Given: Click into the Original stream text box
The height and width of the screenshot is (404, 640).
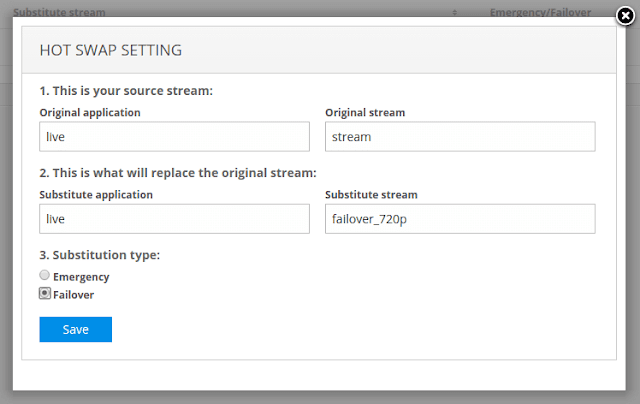Looking at the screenshot, I should click(460, 137).
